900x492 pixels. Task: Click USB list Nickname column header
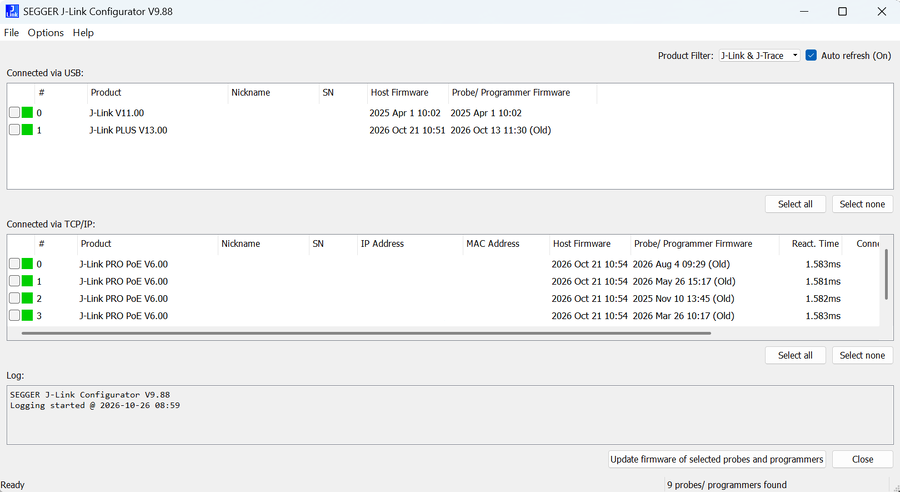point(273,92)
